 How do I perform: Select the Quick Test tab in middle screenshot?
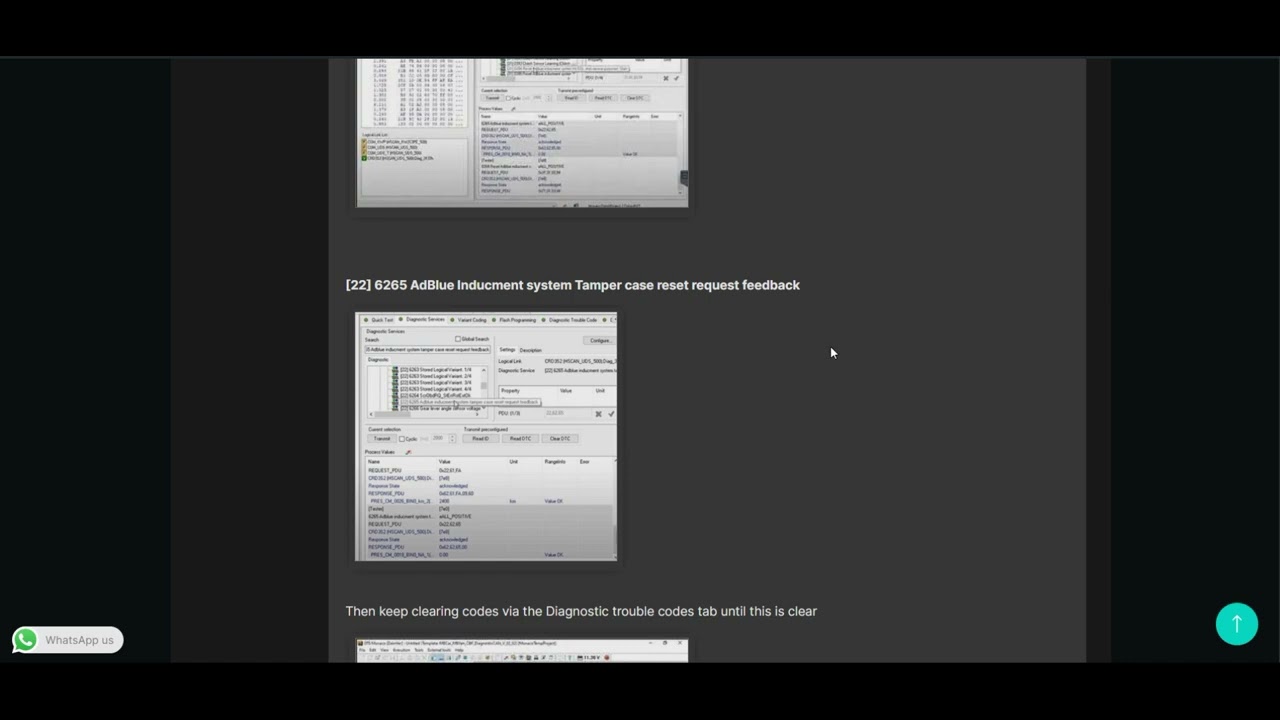tap(379, 320)
